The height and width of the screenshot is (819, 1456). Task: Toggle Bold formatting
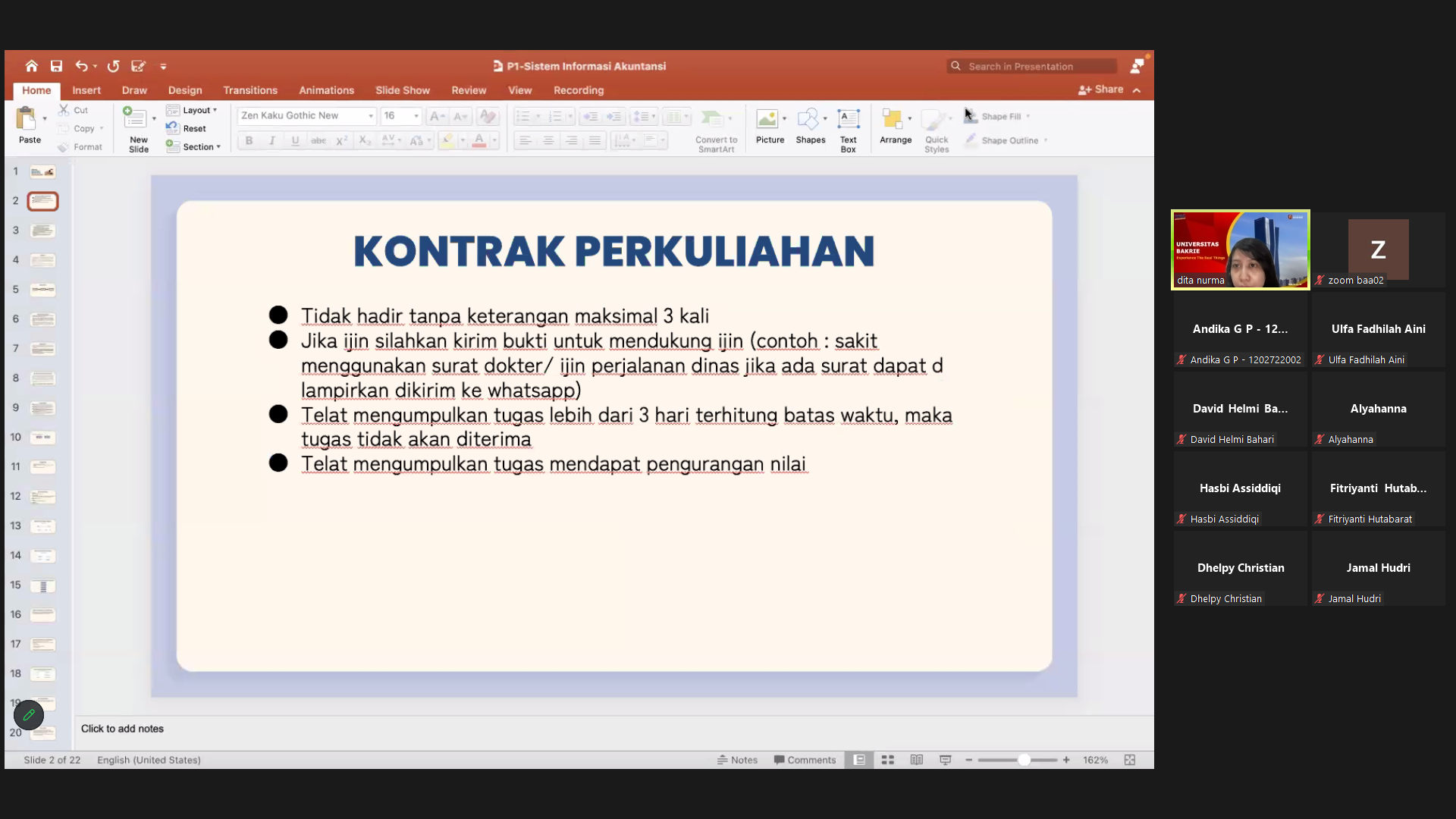(249, 140)
